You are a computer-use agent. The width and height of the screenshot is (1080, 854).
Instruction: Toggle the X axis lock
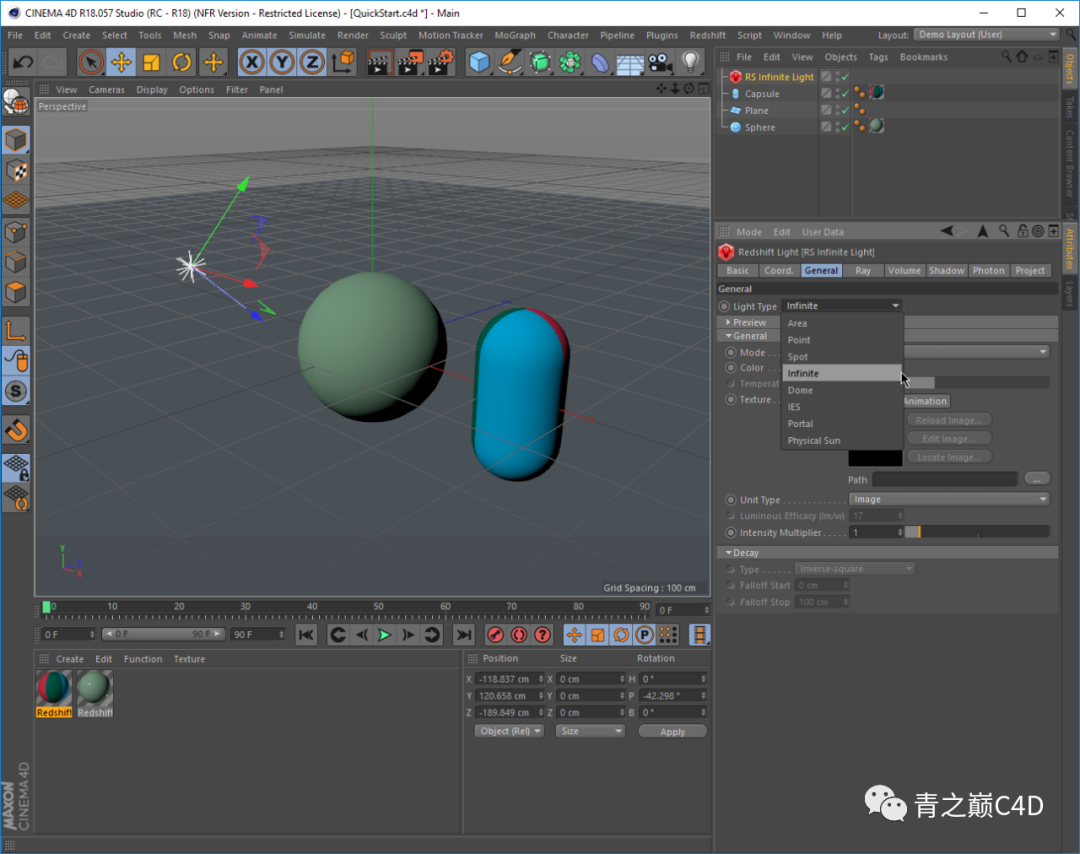[252, 63]
